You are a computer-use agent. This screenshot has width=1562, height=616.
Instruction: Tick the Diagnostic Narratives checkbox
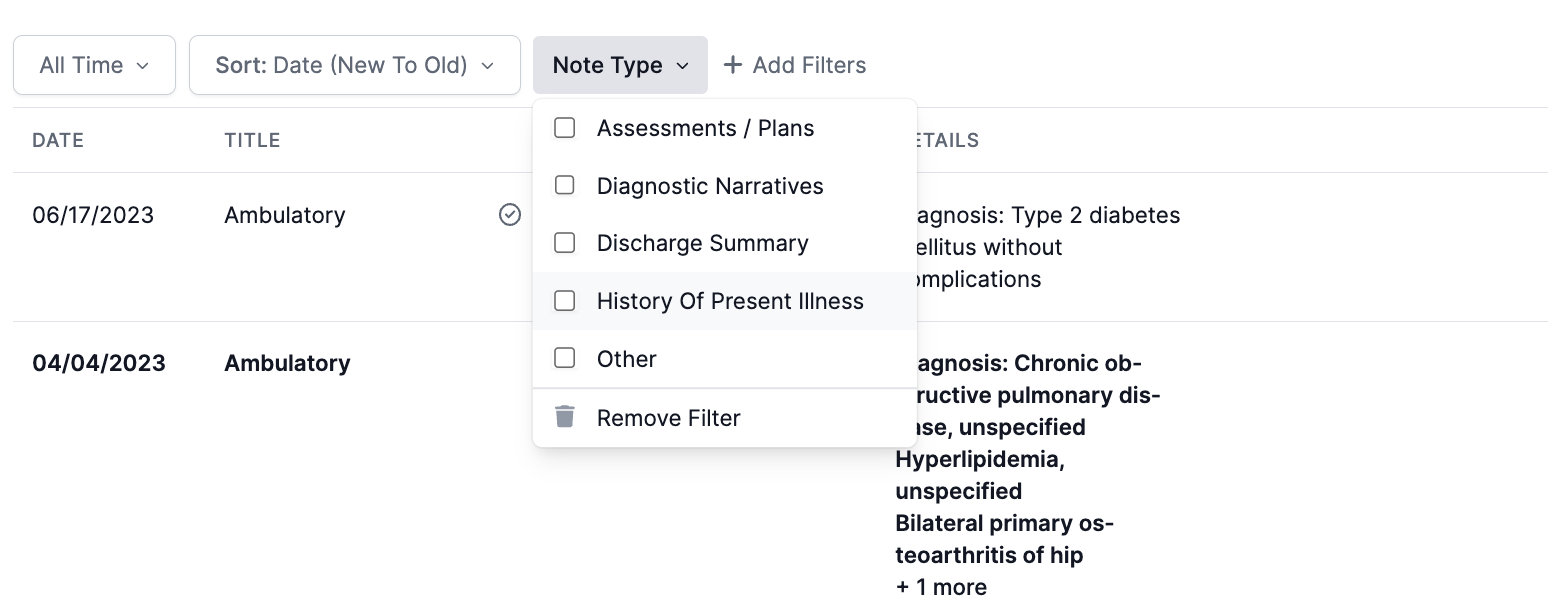point(565,186)
